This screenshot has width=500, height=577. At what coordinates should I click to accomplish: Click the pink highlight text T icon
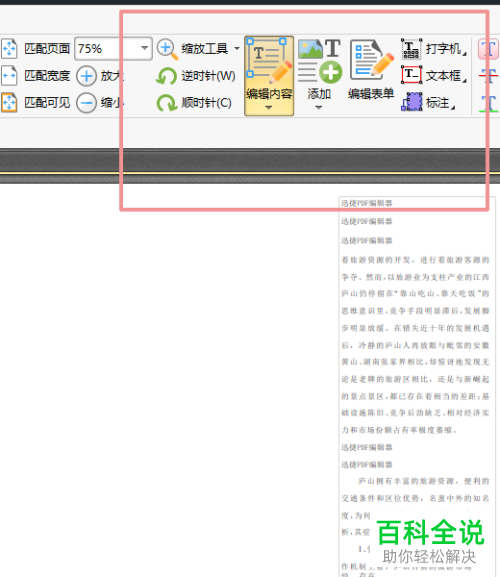click(489, 49)
